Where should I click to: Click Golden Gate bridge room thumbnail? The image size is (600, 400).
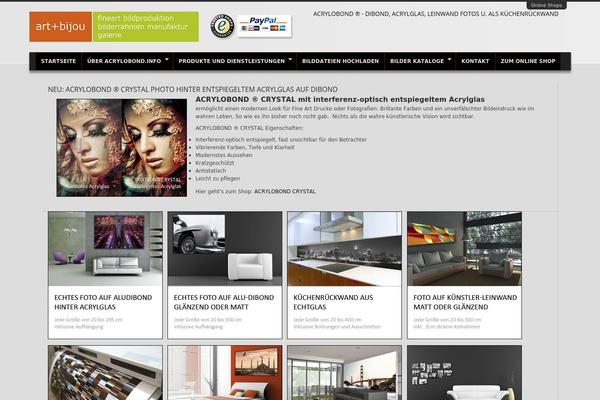(344, 373)
